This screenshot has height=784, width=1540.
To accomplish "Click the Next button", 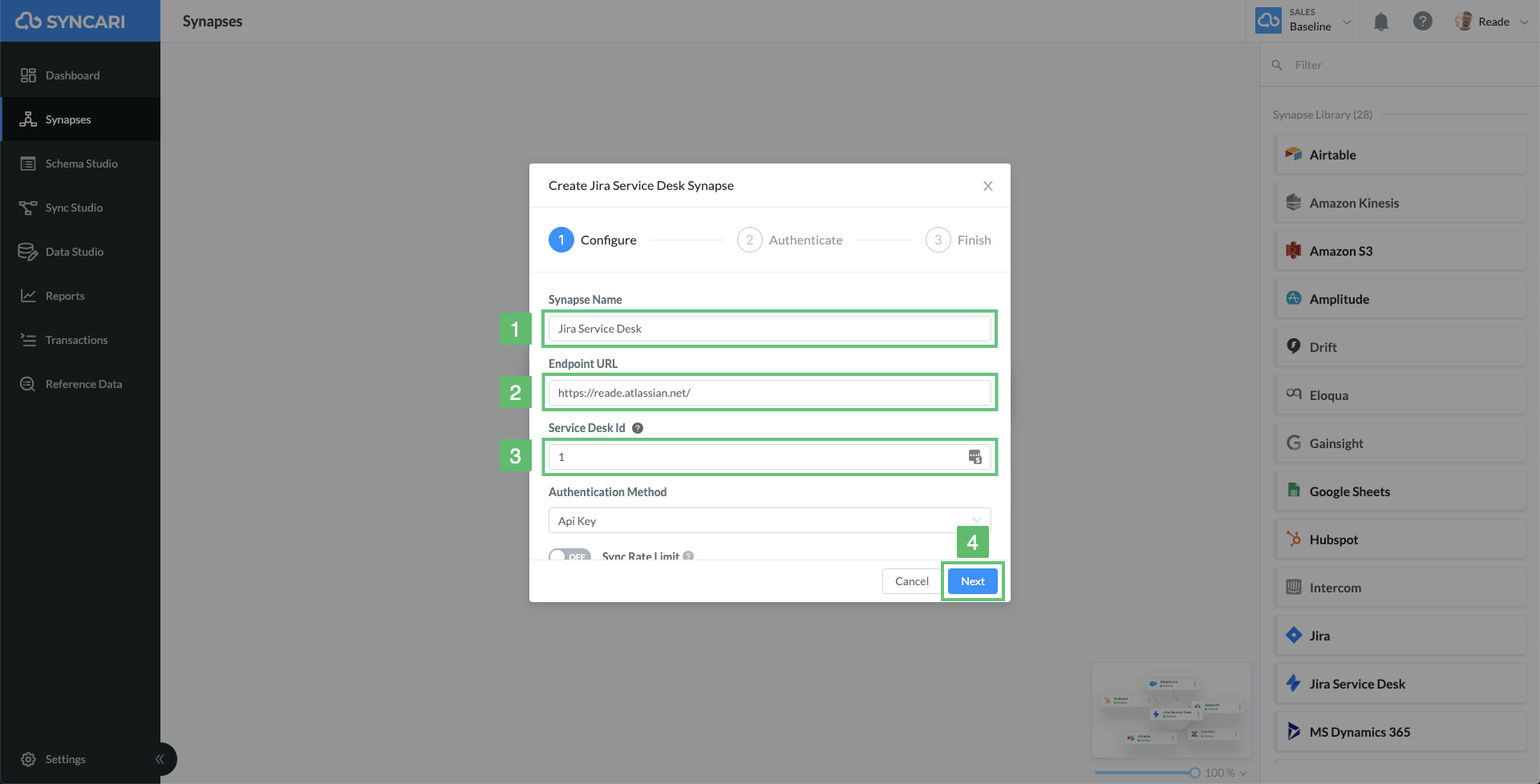I will (973, 581).
